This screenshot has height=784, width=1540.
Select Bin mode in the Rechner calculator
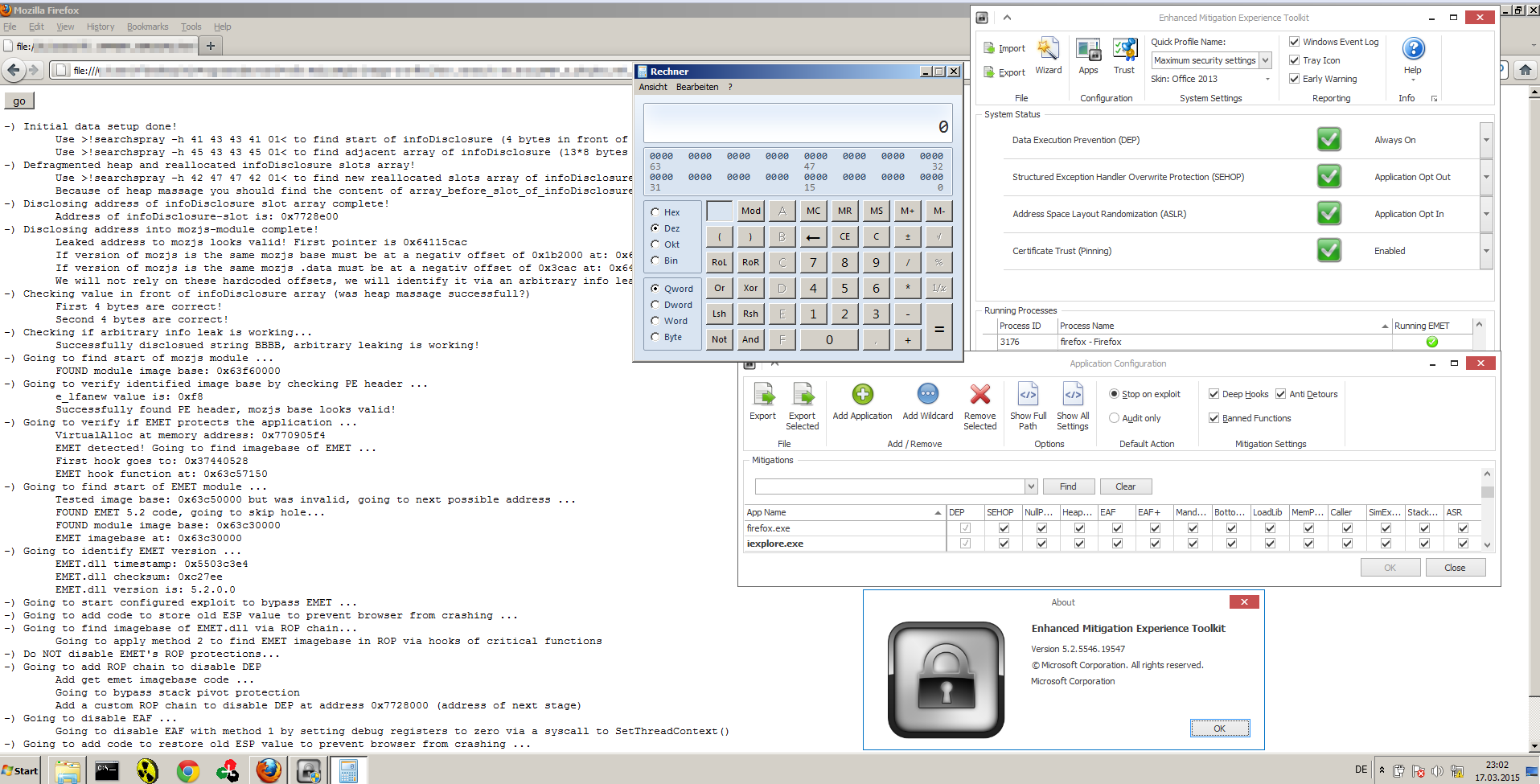coord(655,261)
